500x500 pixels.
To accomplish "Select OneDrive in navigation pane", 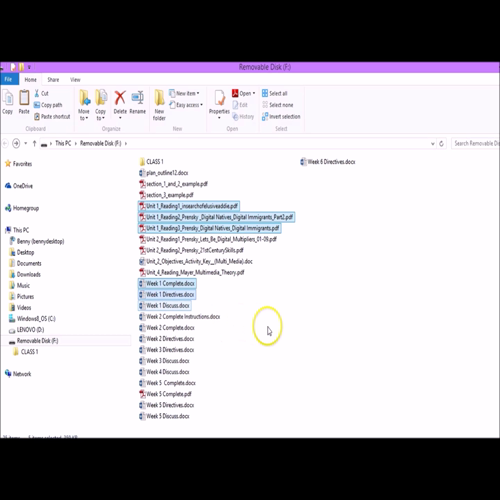I will (19, 186).
